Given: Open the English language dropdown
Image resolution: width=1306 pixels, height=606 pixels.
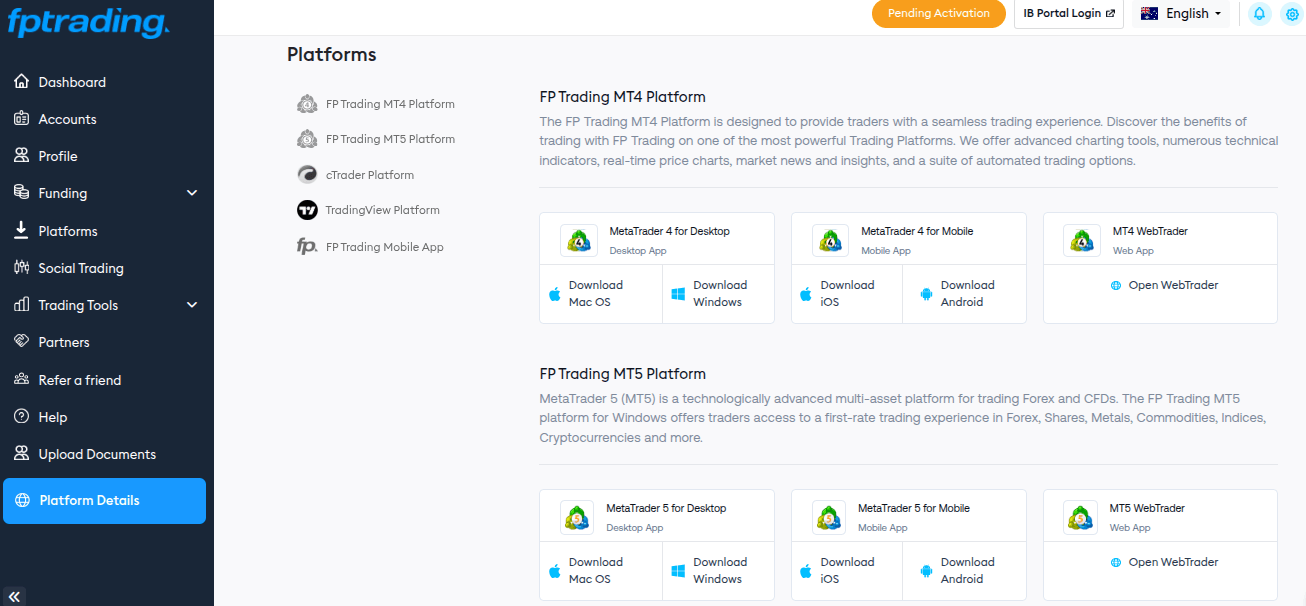Looking at the screenshot, I should coord(1181,14).
